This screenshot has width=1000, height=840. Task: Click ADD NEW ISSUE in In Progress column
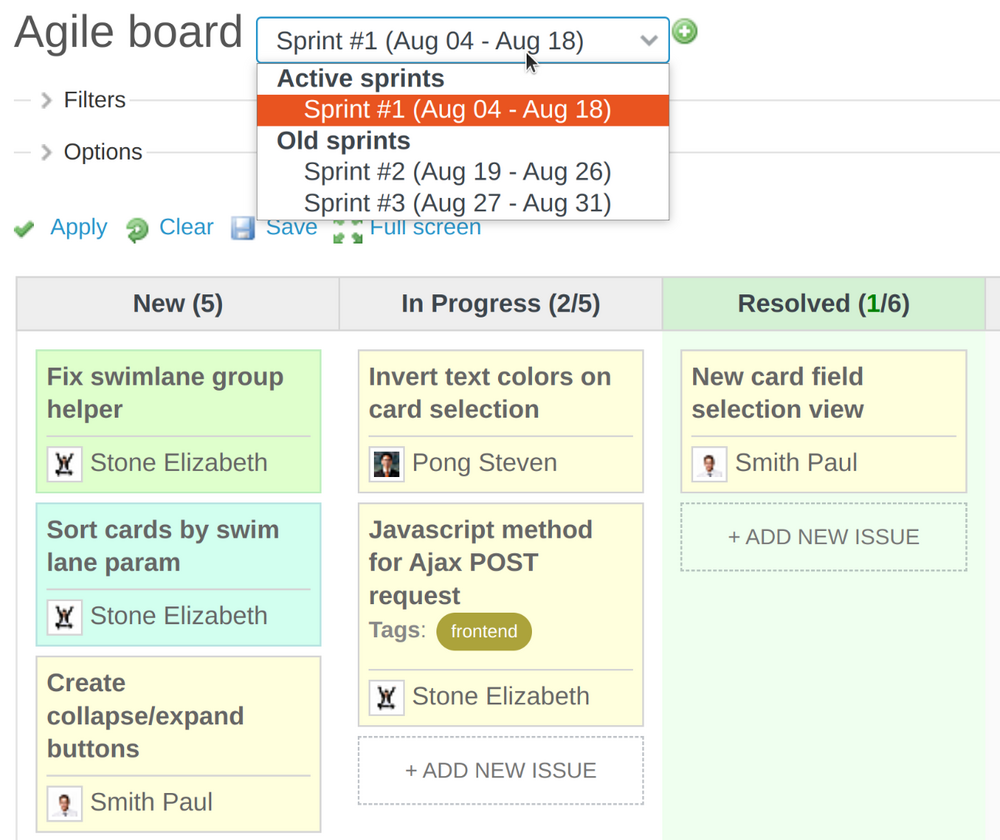point(500,770)
